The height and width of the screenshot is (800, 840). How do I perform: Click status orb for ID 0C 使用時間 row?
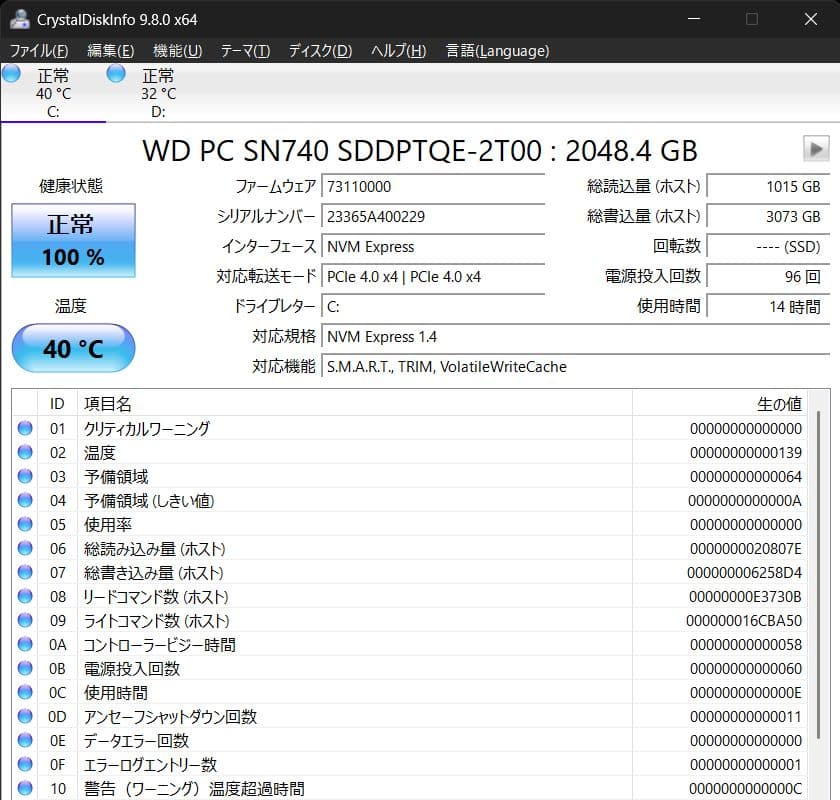pyautogui.click(x=25, y=692)
